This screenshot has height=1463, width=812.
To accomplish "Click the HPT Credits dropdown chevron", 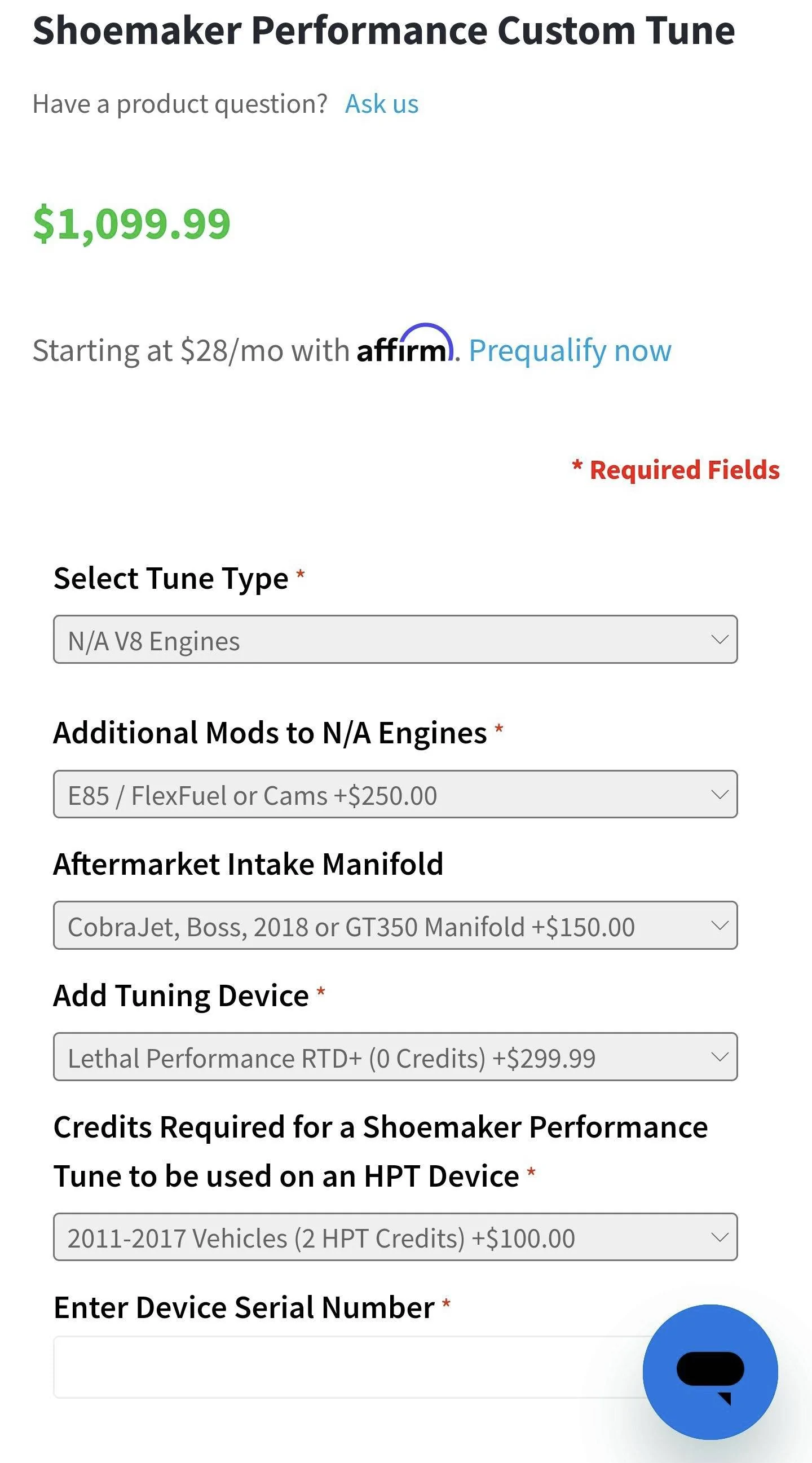I will click(720, 1237).
